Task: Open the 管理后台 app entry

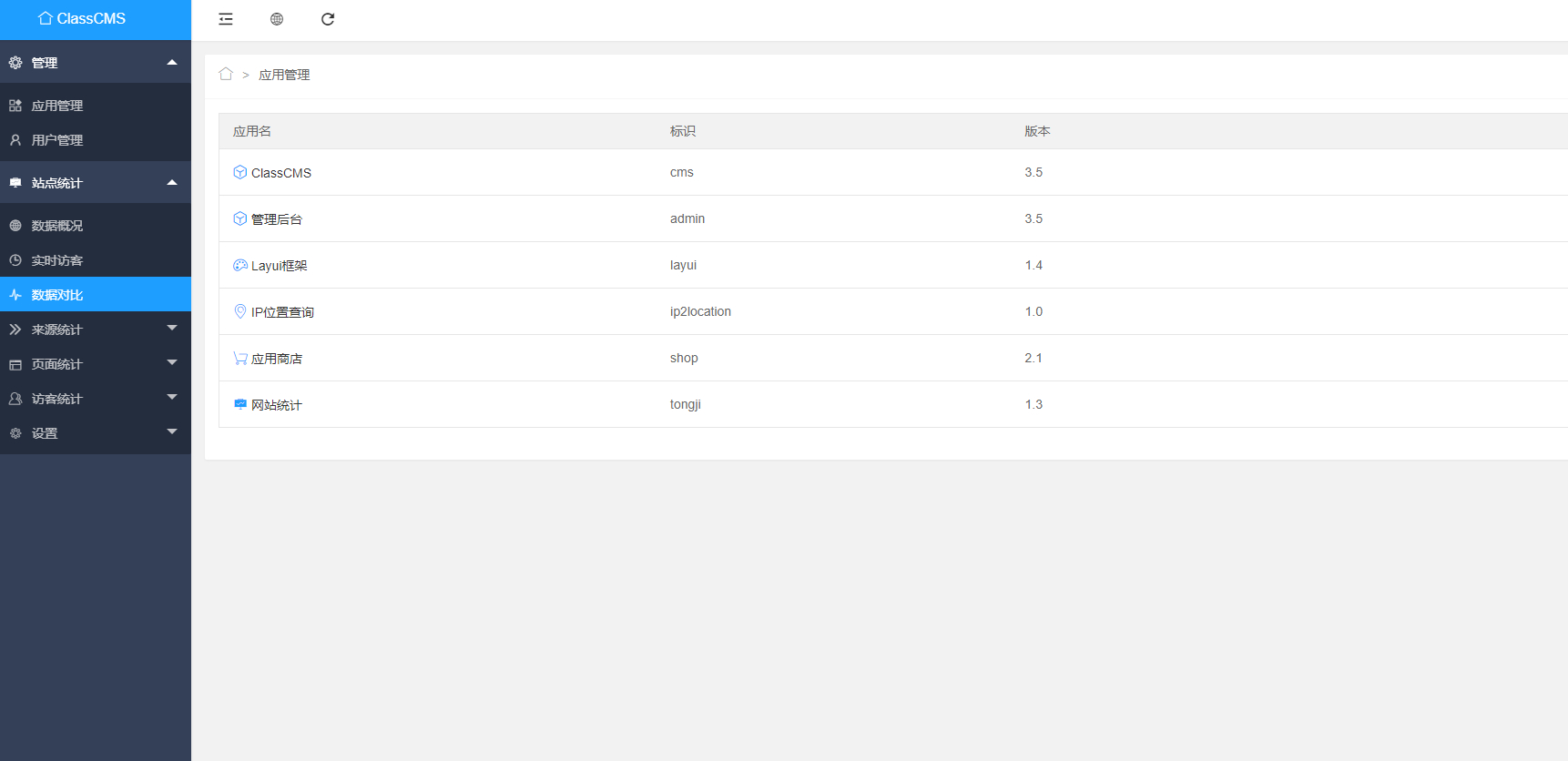Action: (277, 219)
